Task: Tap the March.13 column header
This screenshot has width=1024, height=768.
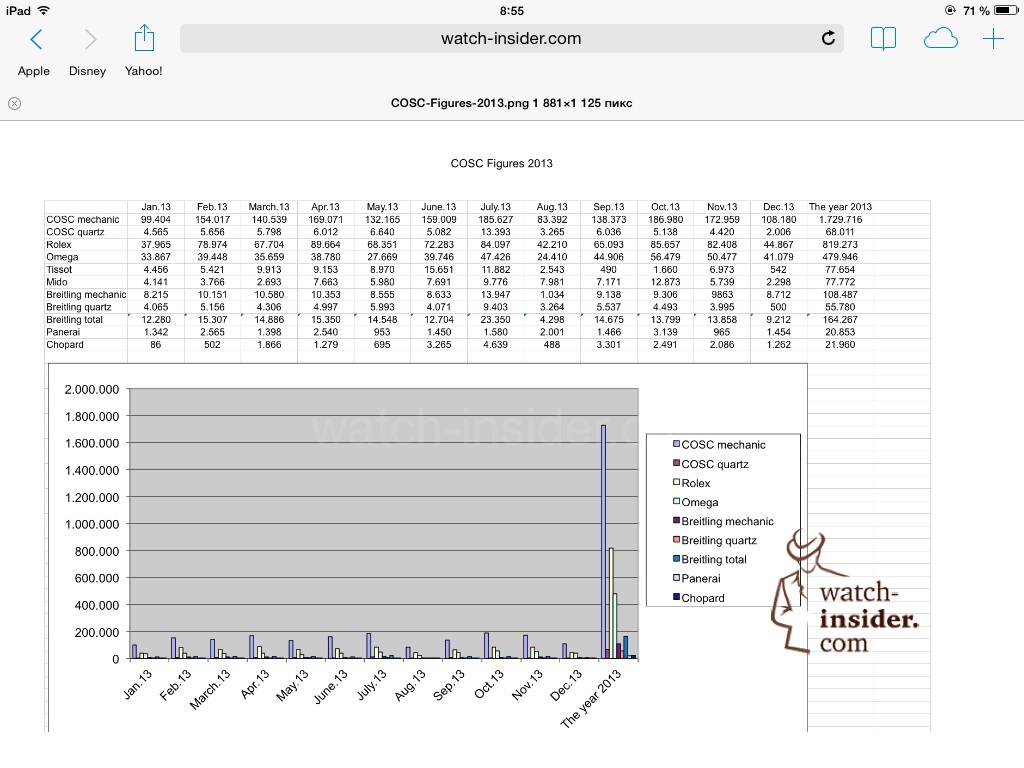Action: pos(269,206)
